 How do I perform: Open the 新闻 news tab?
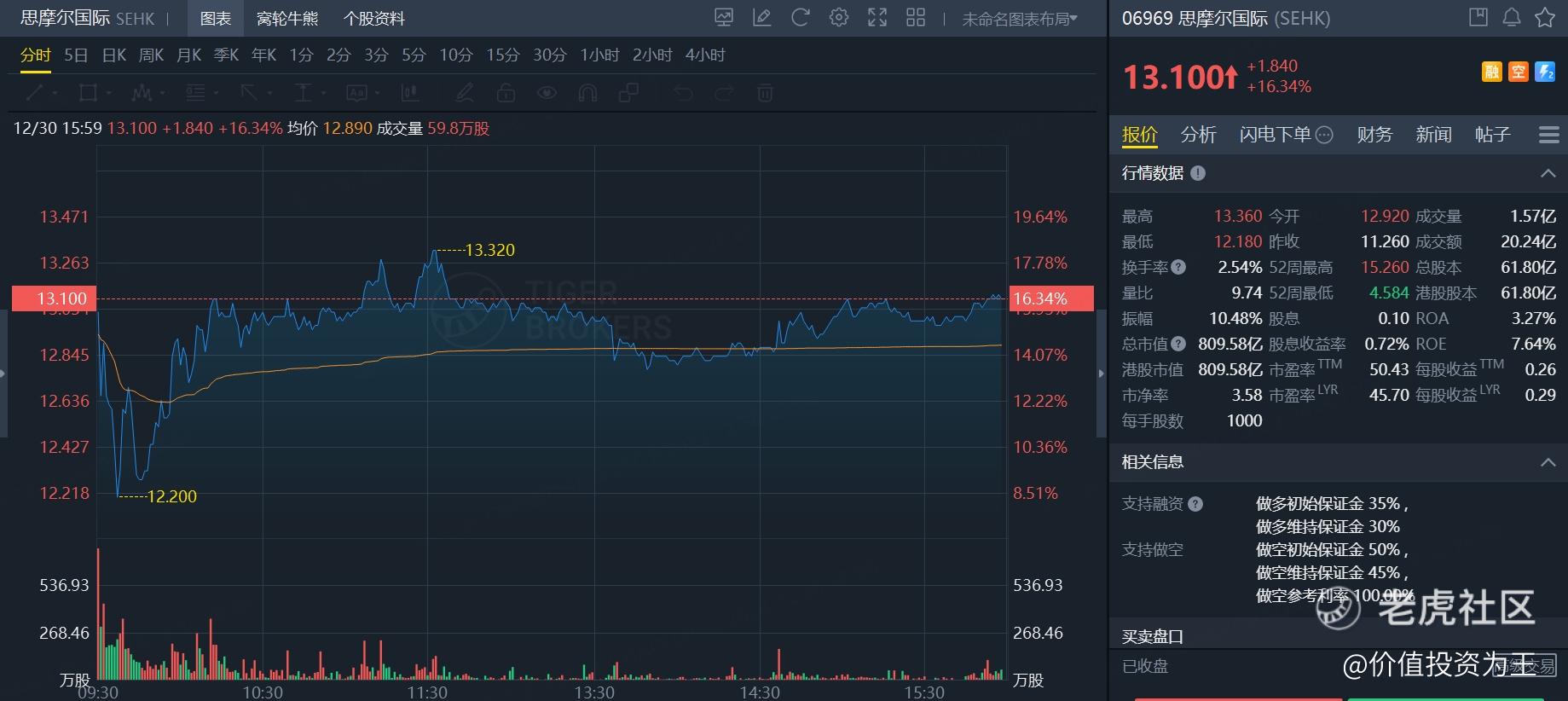point(1433,135)
